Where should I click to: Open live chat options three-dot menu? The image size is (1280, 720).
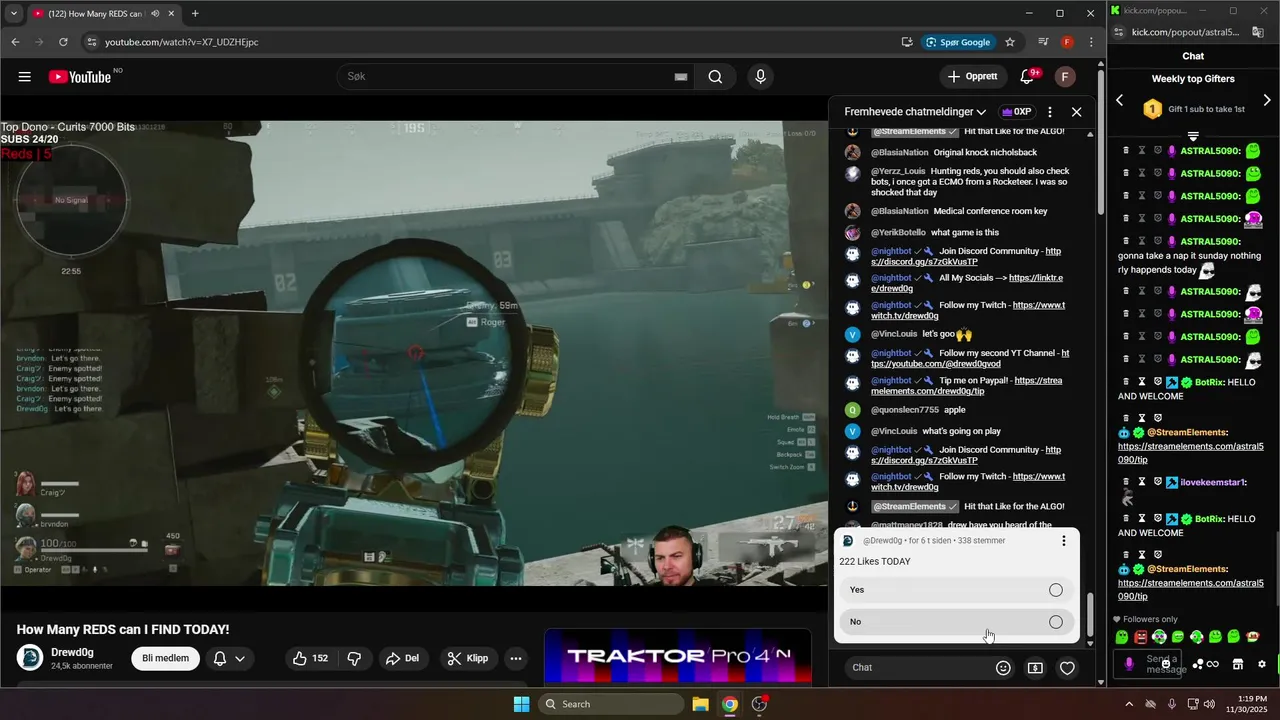click(x=1049, y=112)
